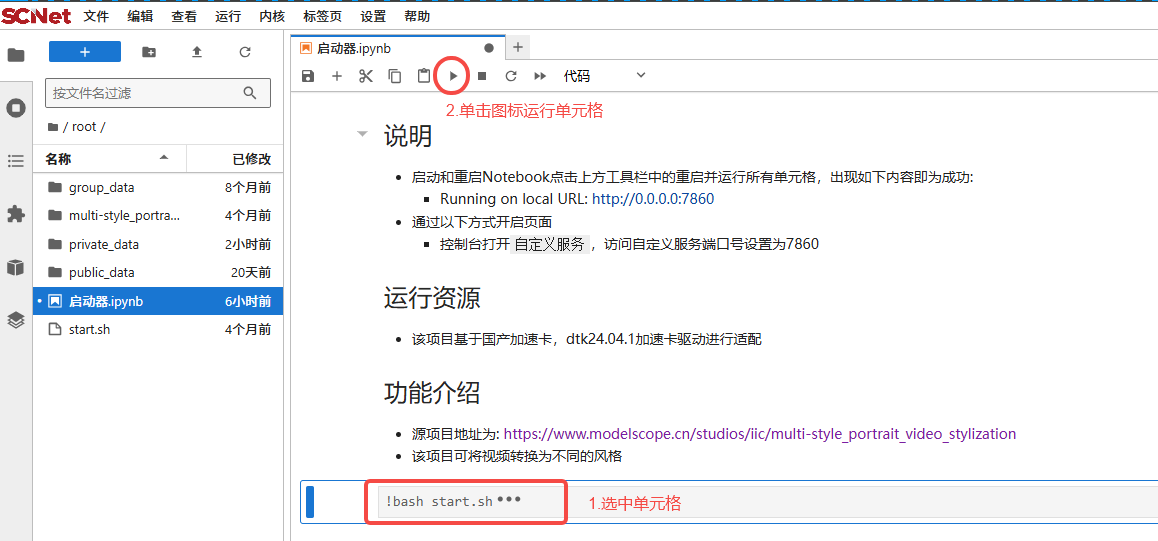Click the blue new launcher plus button
Viewport: 1158px width, 541px height.
[x=85, y=52]
